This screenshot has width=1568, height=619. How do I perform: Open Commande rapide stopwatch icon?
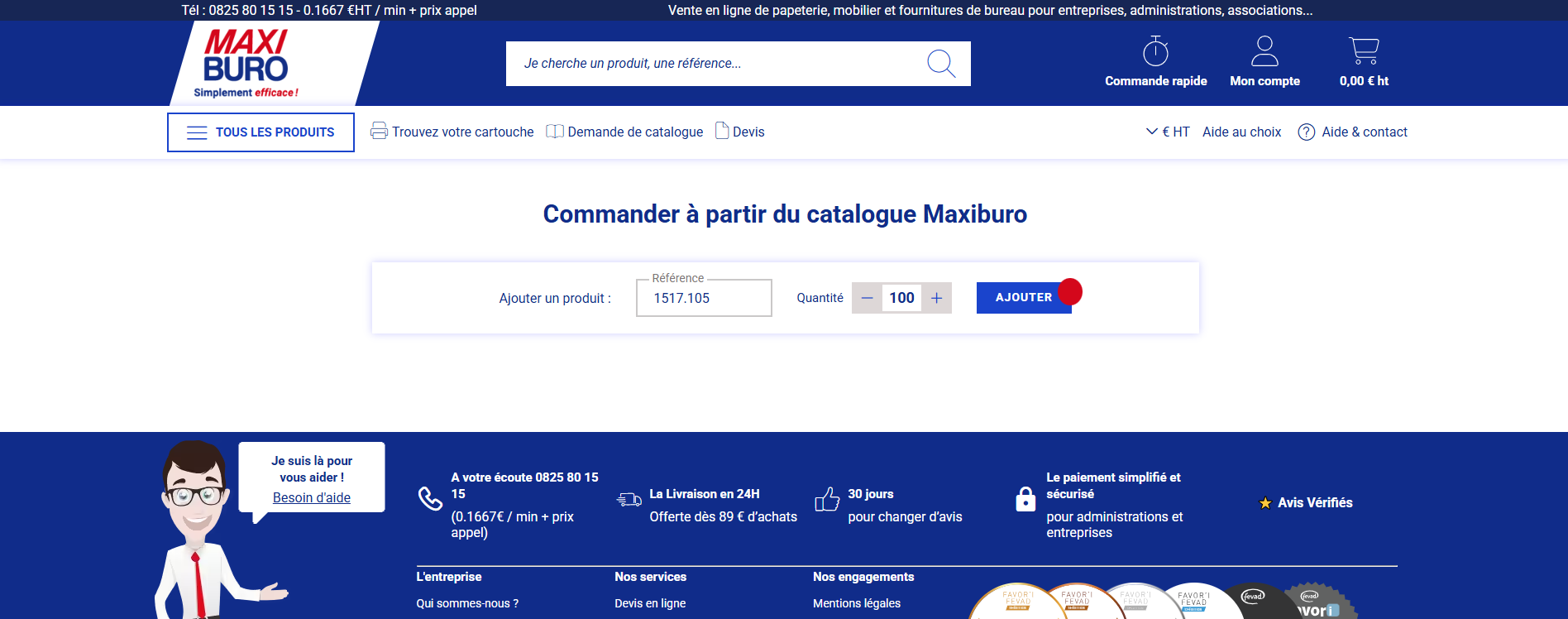click(x=1155, y=51)
